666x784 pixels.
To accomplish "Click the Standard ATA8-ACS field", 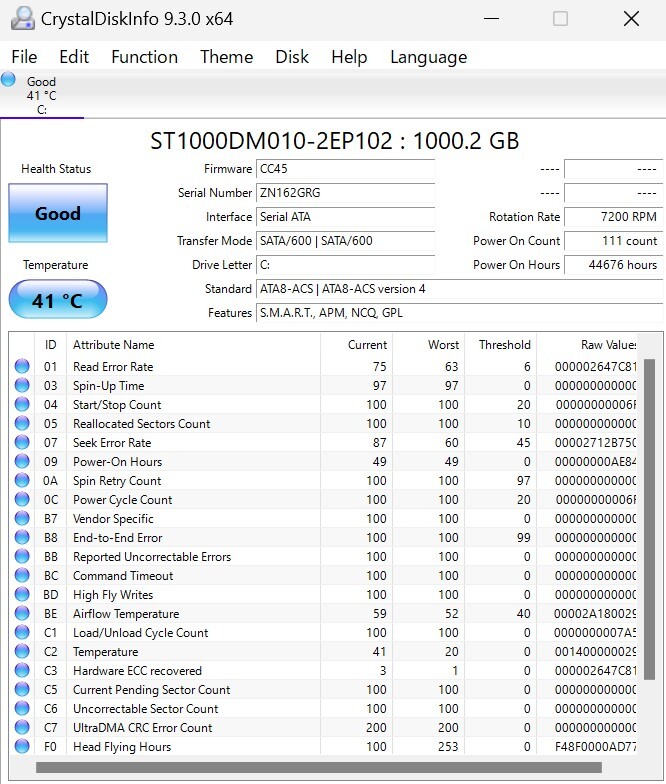I will 460,289.
